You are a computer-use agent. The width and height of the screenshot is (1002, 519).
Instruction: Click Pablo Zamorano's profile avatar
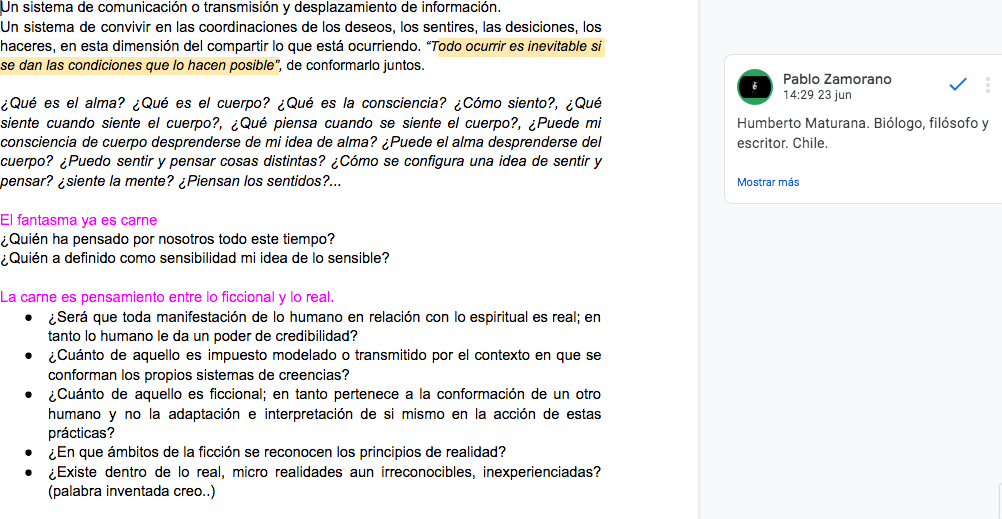point(754,87)
